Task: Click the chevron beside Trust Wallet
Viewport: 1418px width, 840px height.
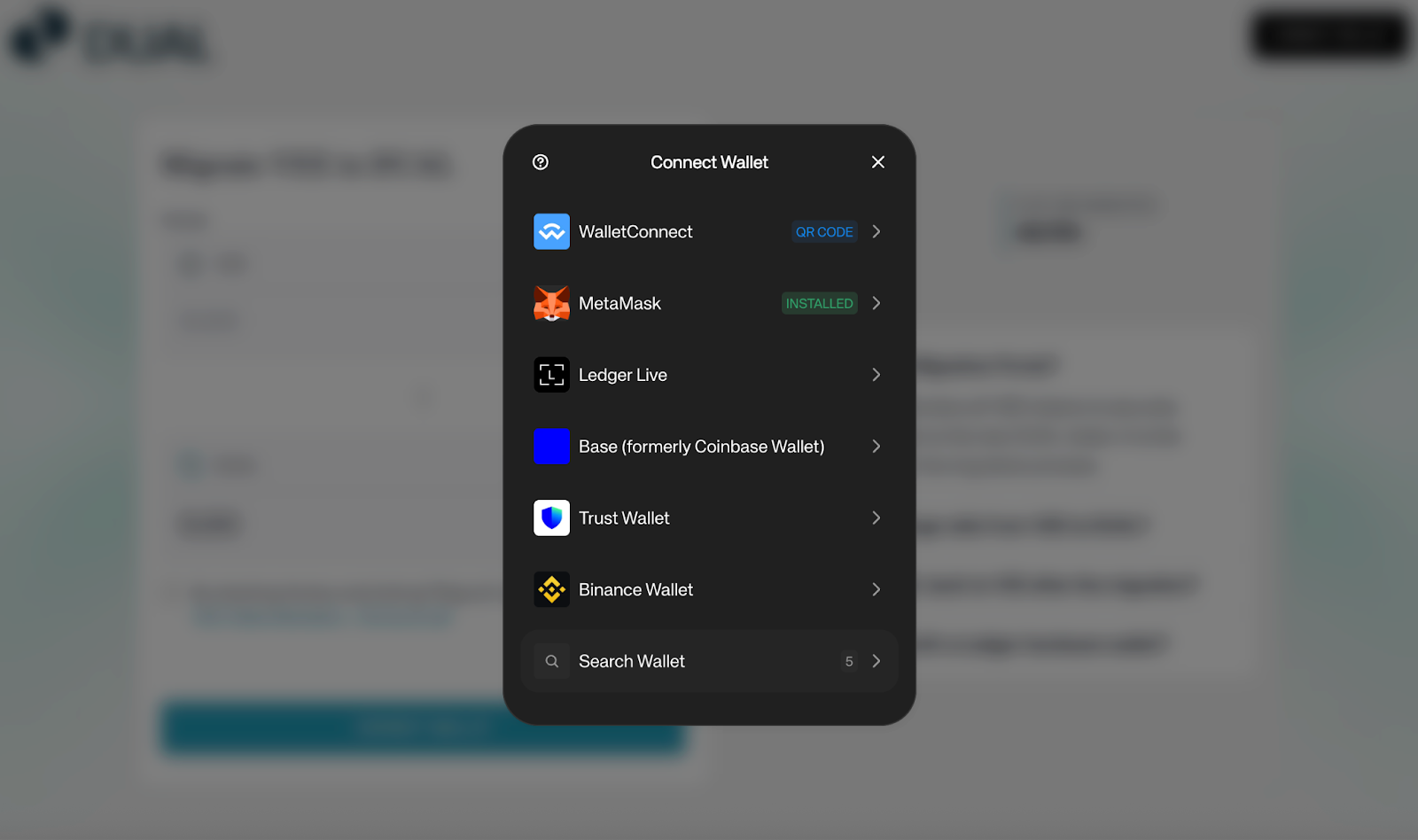Action: click(x=876, y=517)
